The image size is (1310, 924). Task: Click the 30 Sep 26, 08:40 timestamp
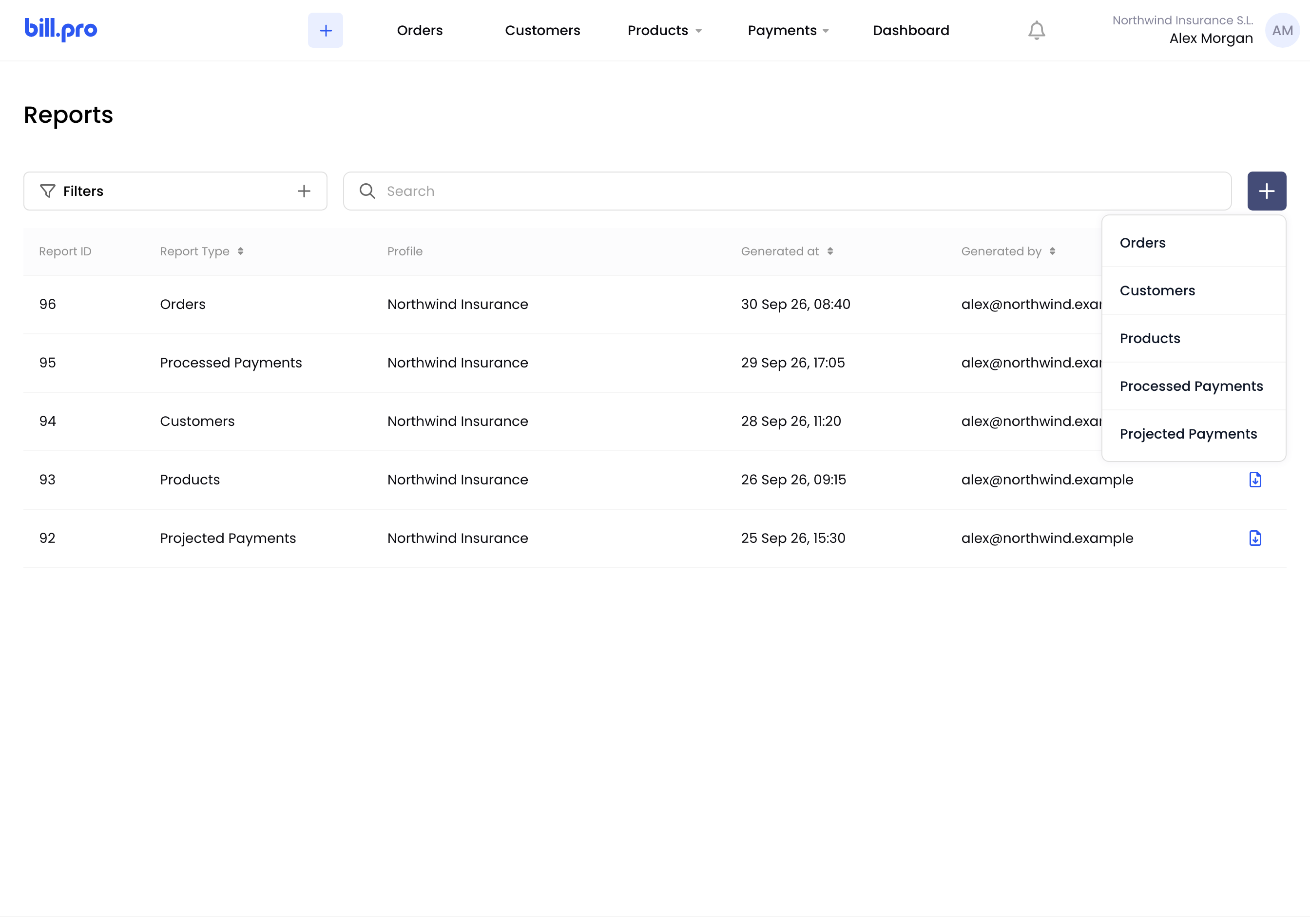click(x=795, y=304)
